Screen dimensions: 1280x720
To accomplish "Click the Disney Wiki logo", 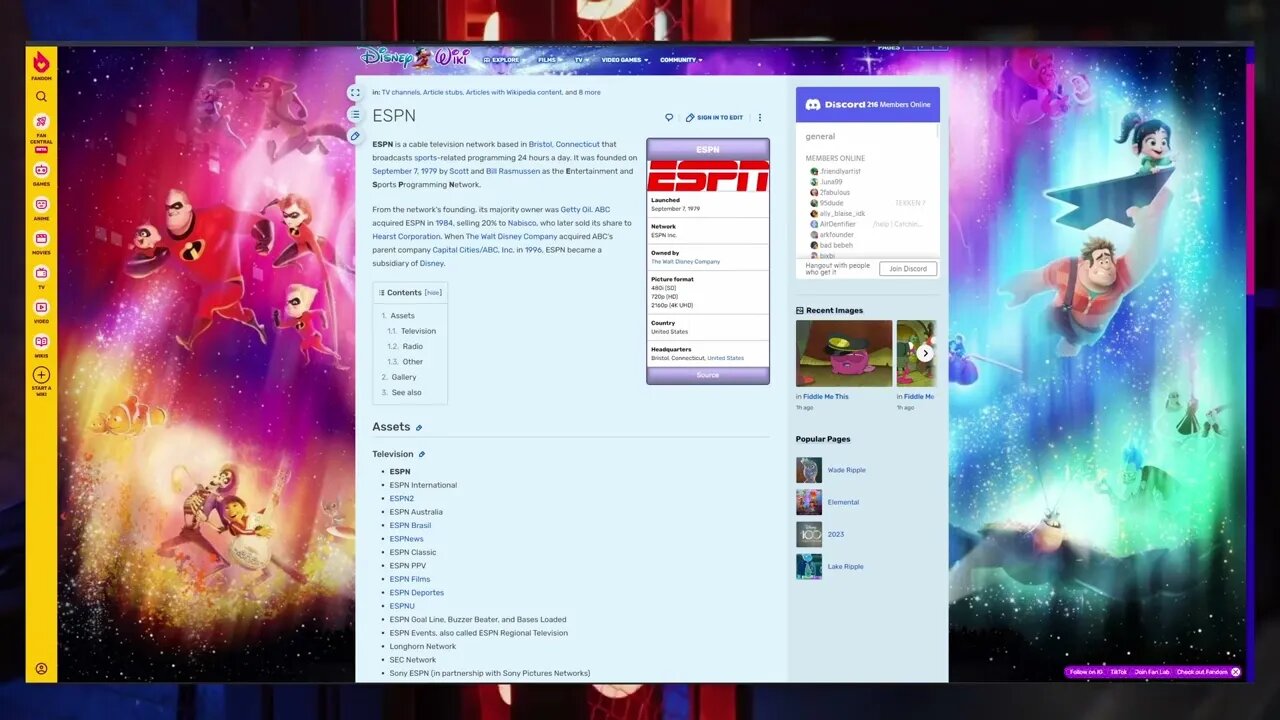I will (x=414, y=57).
